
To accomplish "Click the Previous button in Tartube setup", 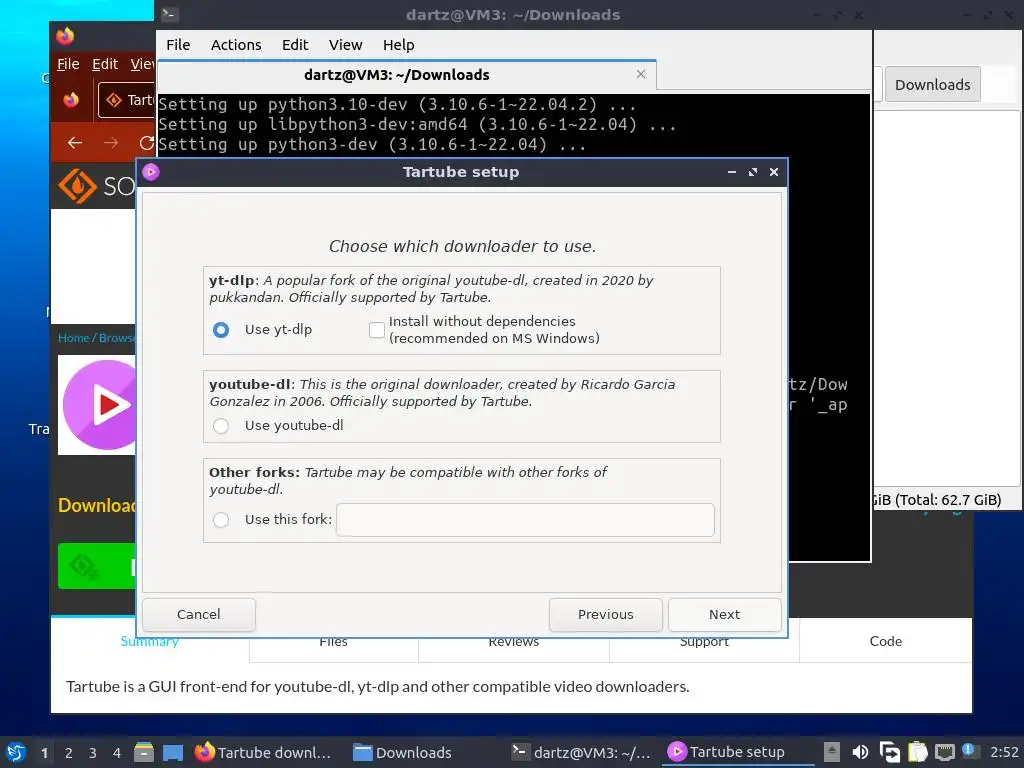I will (x=605, y=615).
